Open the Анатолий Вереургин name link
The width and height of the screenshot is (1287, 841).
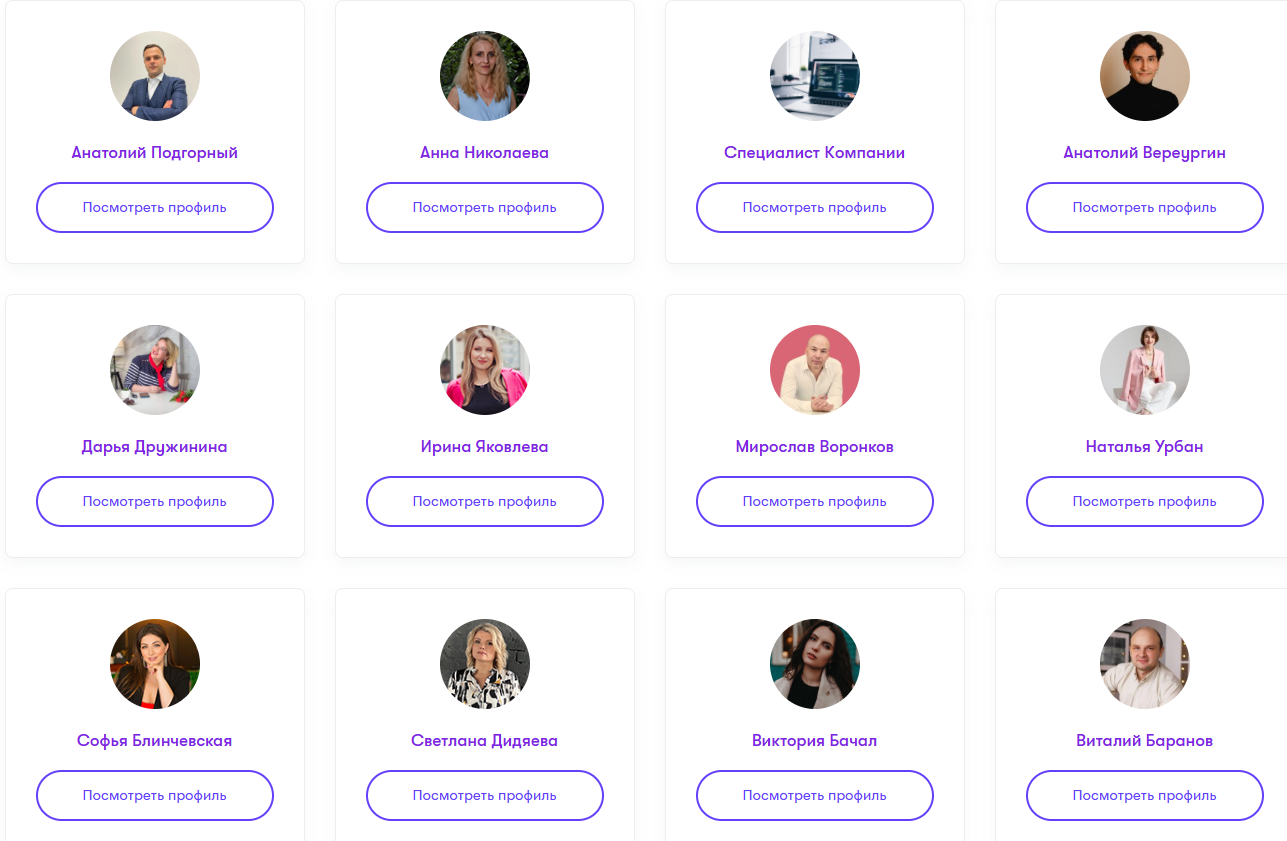click(x=1144, y=153)
